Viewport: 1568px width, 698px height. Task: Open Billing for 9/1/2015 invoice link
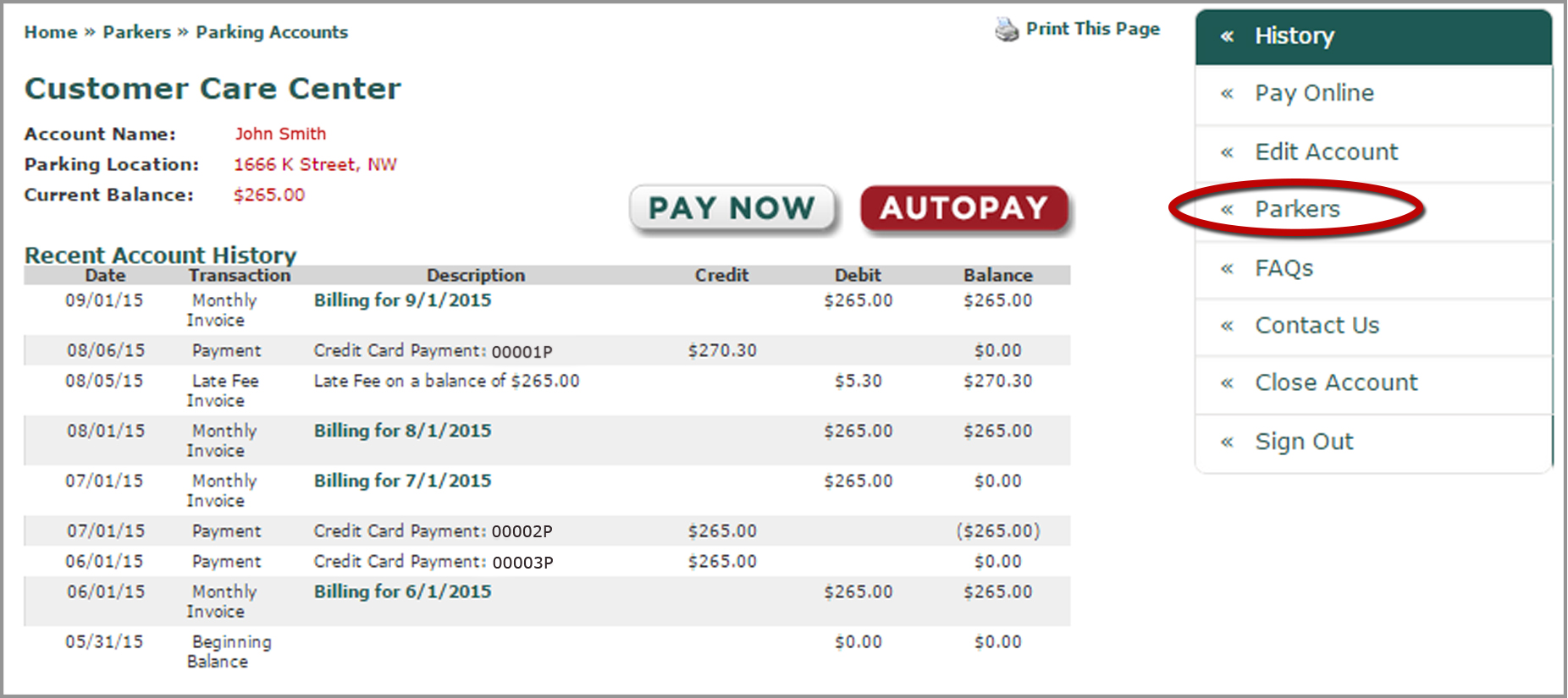[402, 300]
